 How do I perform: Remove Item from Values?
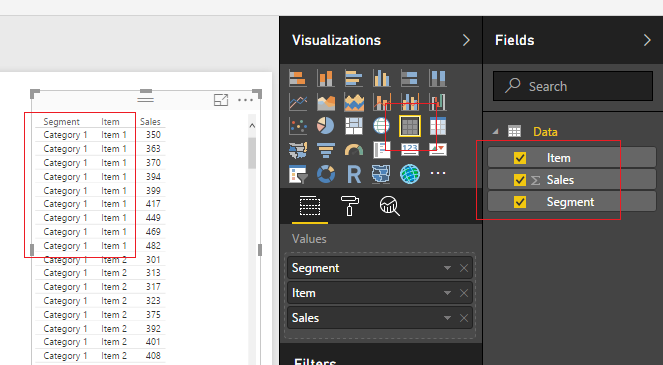pyautogui.click(x=464, y=293)
